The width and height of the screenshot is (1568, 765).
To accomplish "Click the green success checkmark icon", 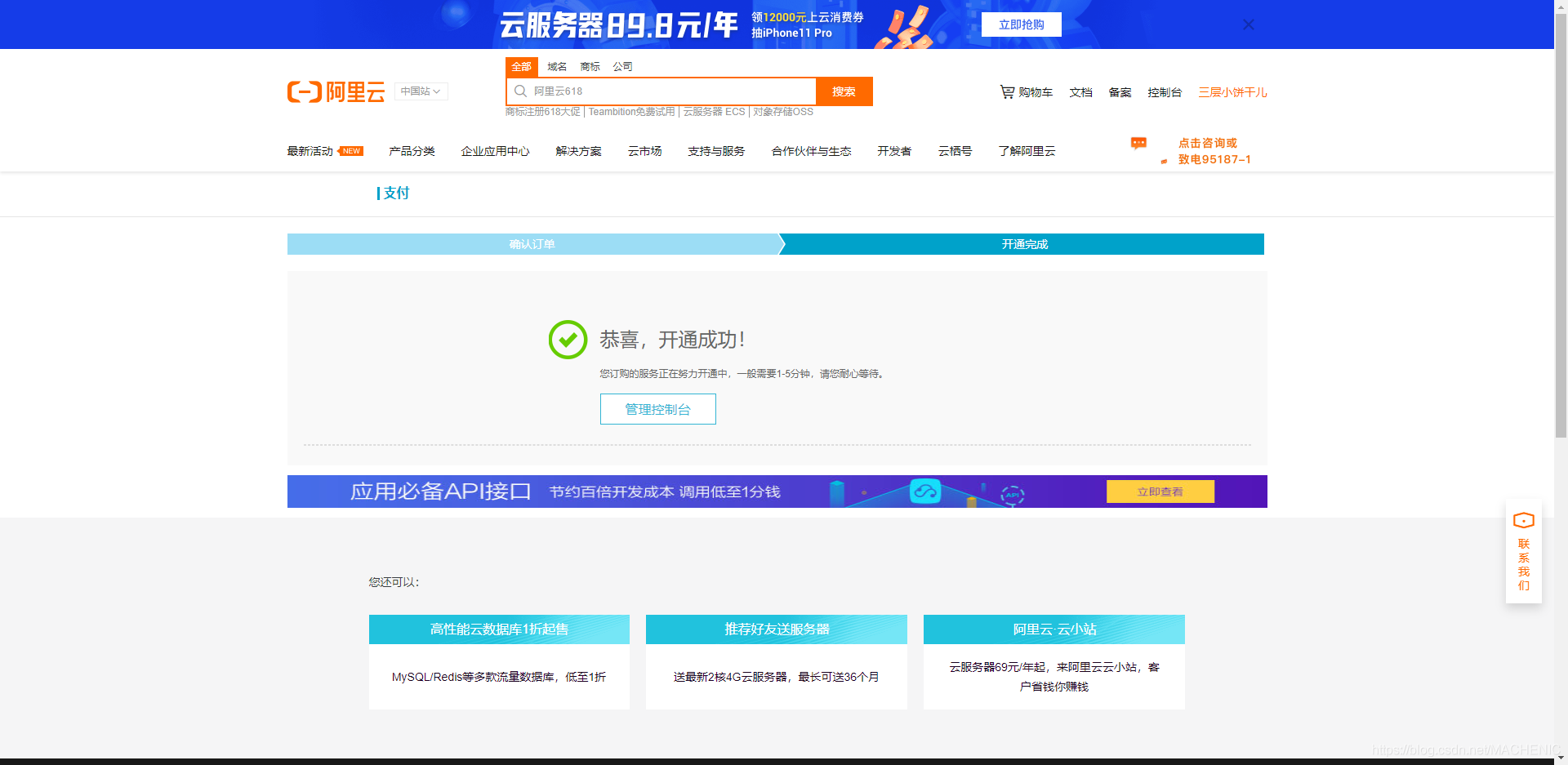I will click(568, 340).
